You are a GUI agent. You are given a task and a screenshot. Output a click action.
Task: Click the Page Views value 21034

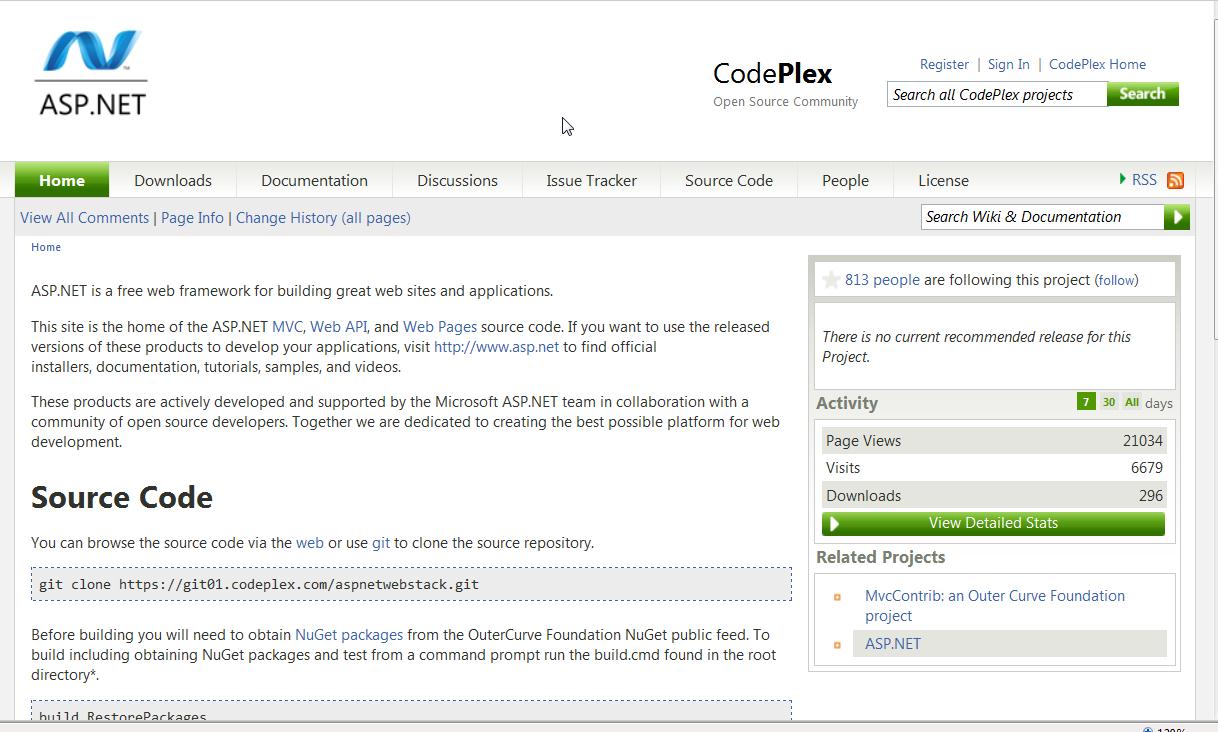point(1142,441)
